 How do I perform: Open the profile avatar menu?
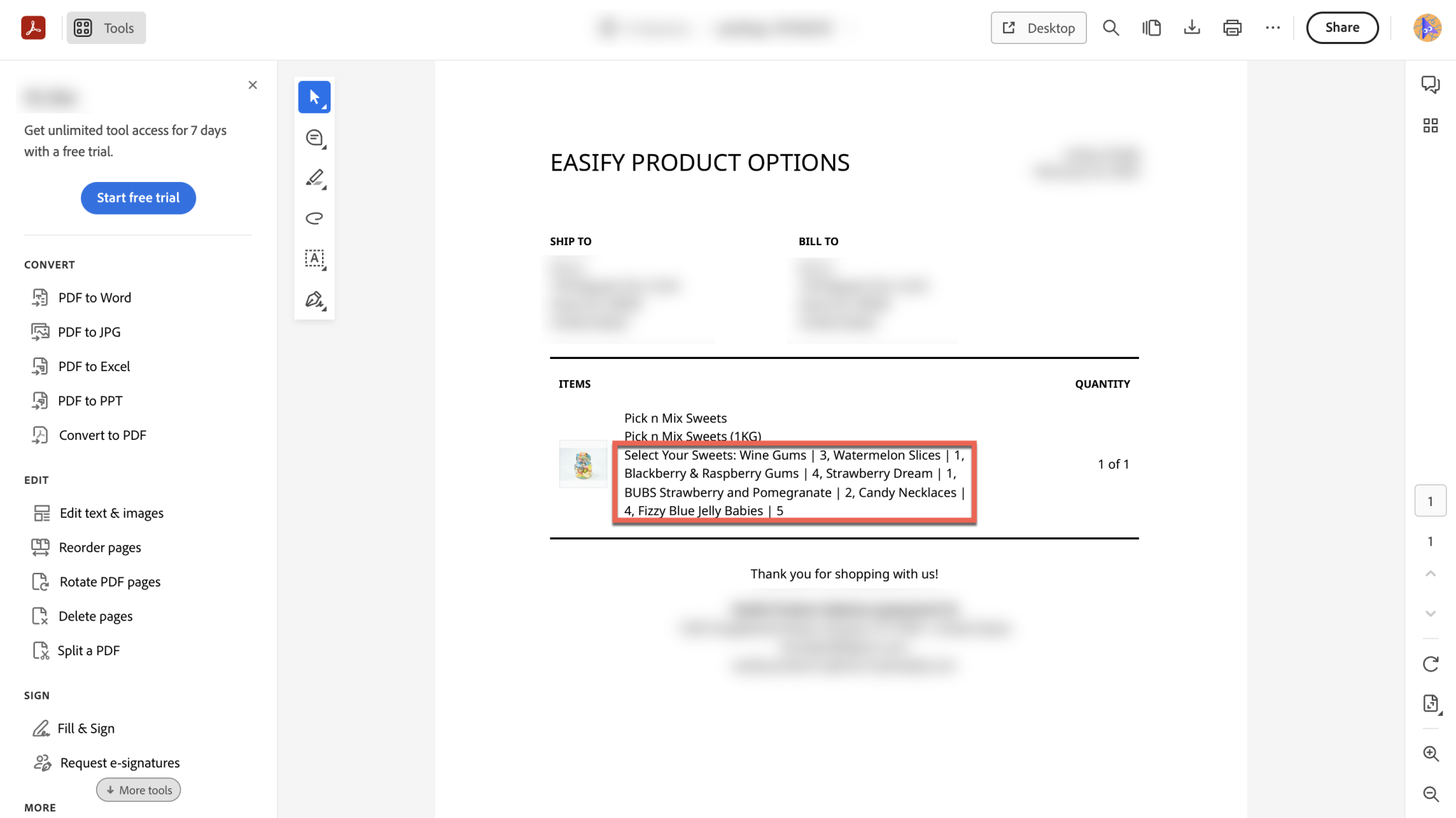click(1428, 28)
